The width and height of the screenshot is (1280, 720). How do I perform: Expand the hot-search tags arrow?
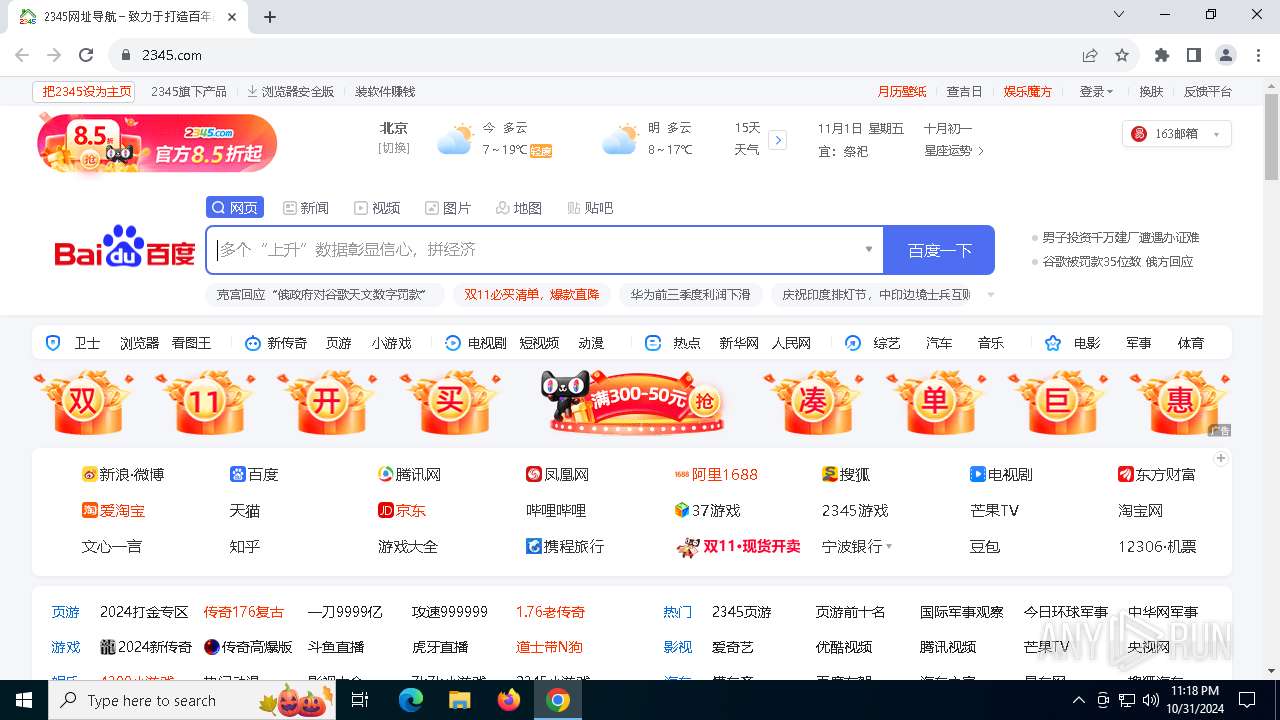coord(991,295)
